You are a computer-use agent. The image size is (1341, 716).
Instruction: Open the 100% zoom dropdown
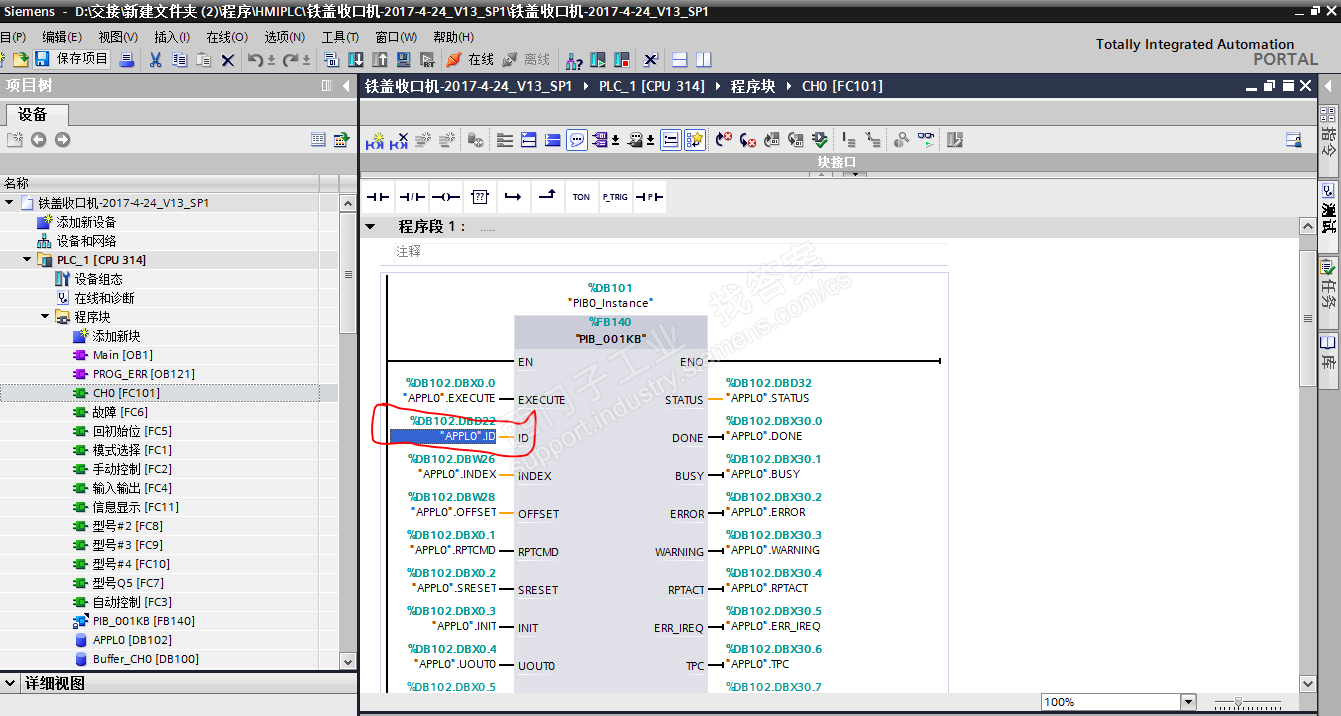[x=1188, y=702]
